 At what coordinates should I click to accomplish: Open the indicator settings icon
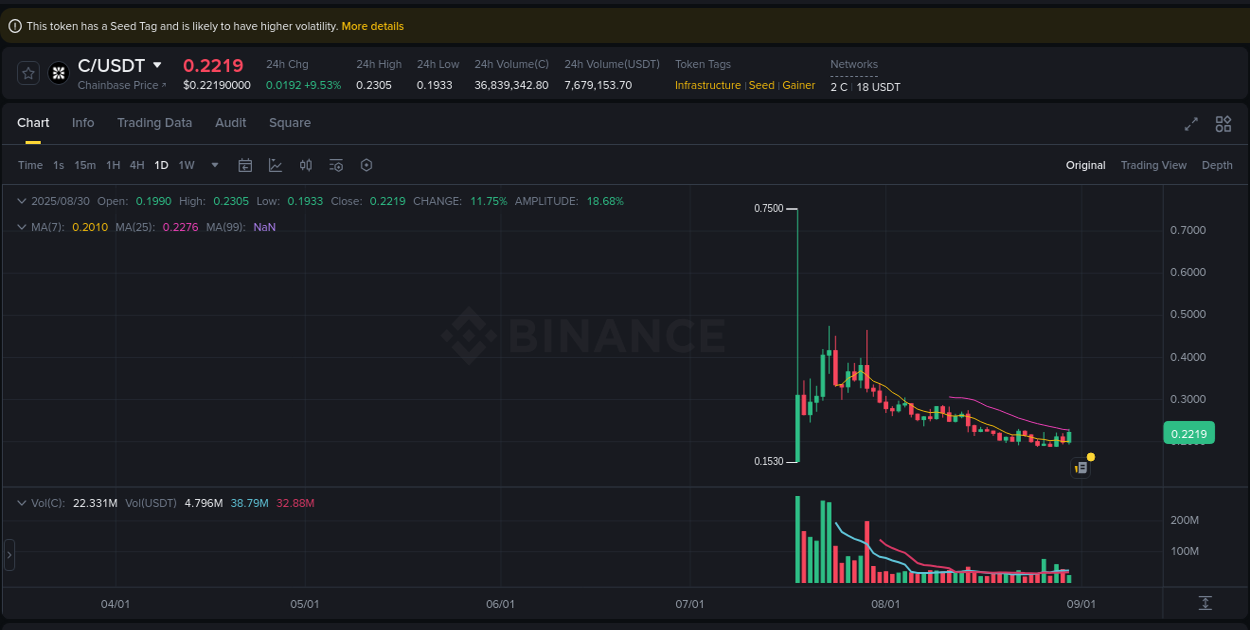(x=336, y=164)
